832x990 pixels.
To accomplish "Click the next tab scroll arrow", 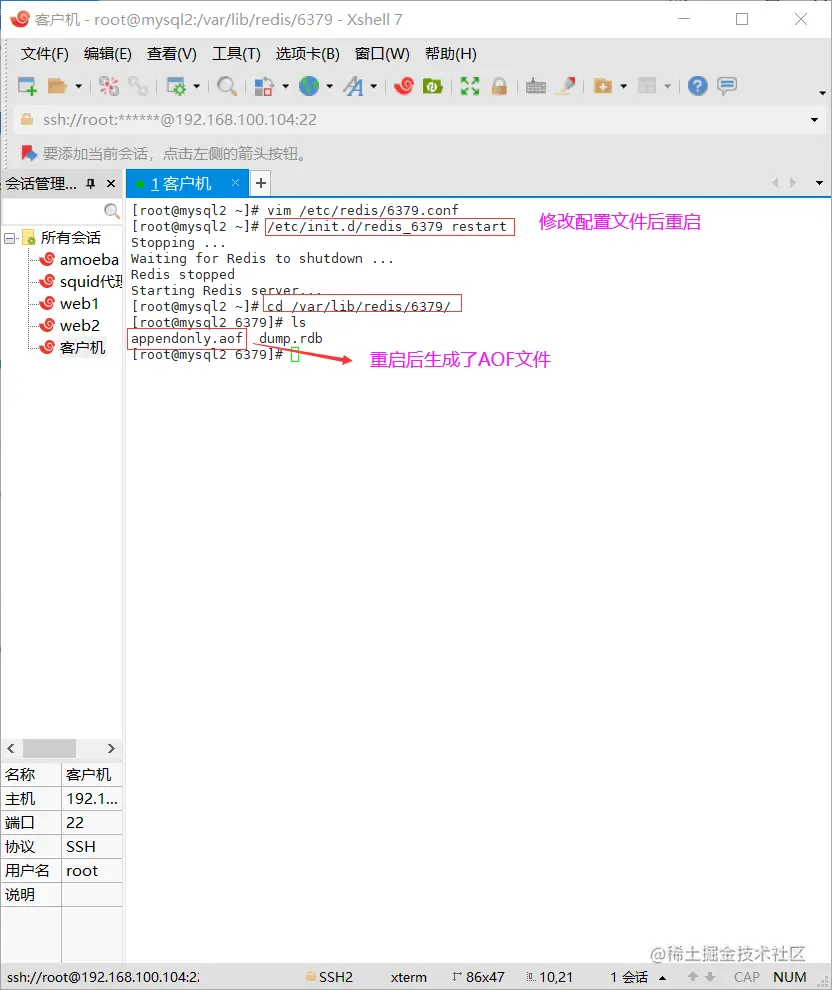I will click(x=793, y=182).
